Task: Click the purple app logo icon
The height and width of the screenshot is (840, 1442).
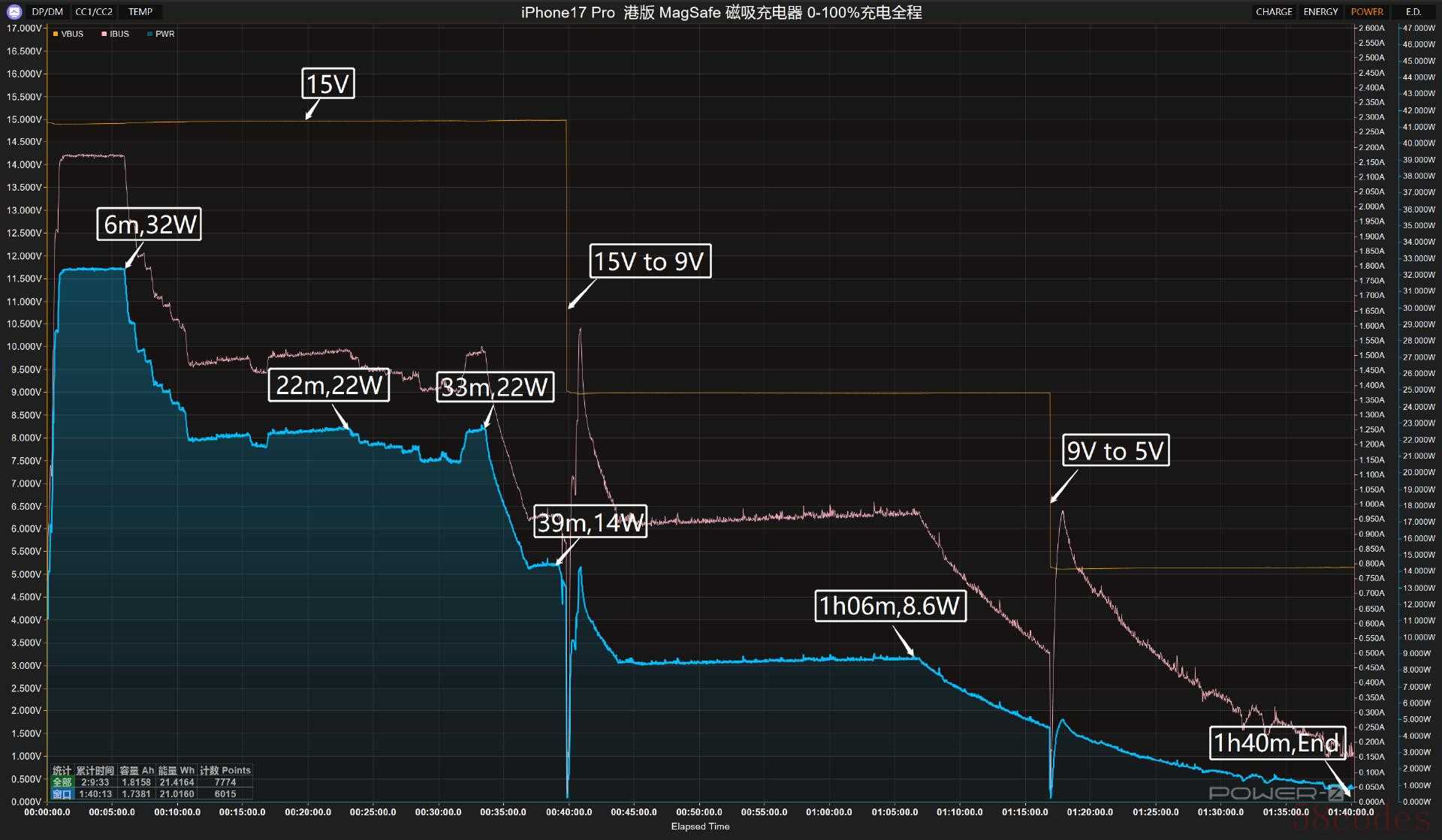Action: click(x=14, y=11)
